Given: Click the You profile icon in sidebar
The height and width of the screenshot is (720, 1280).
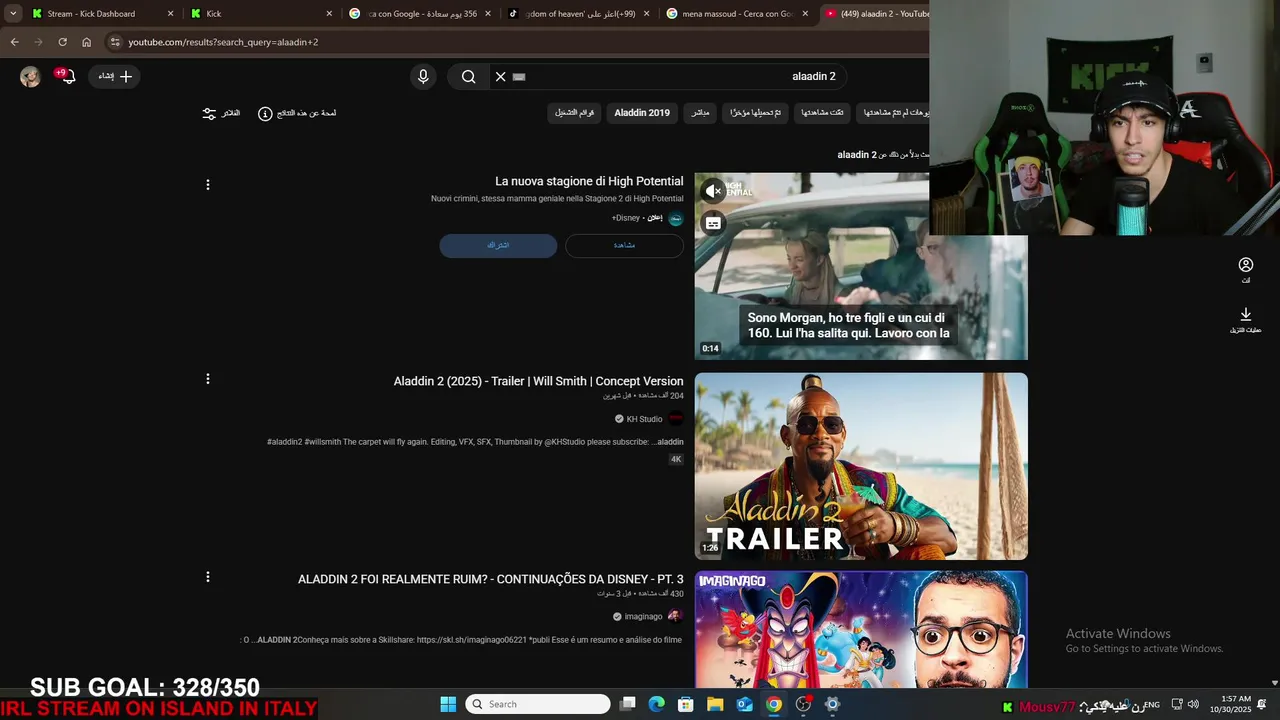Looking at the screenshot, I should [x=1246, y=265].
